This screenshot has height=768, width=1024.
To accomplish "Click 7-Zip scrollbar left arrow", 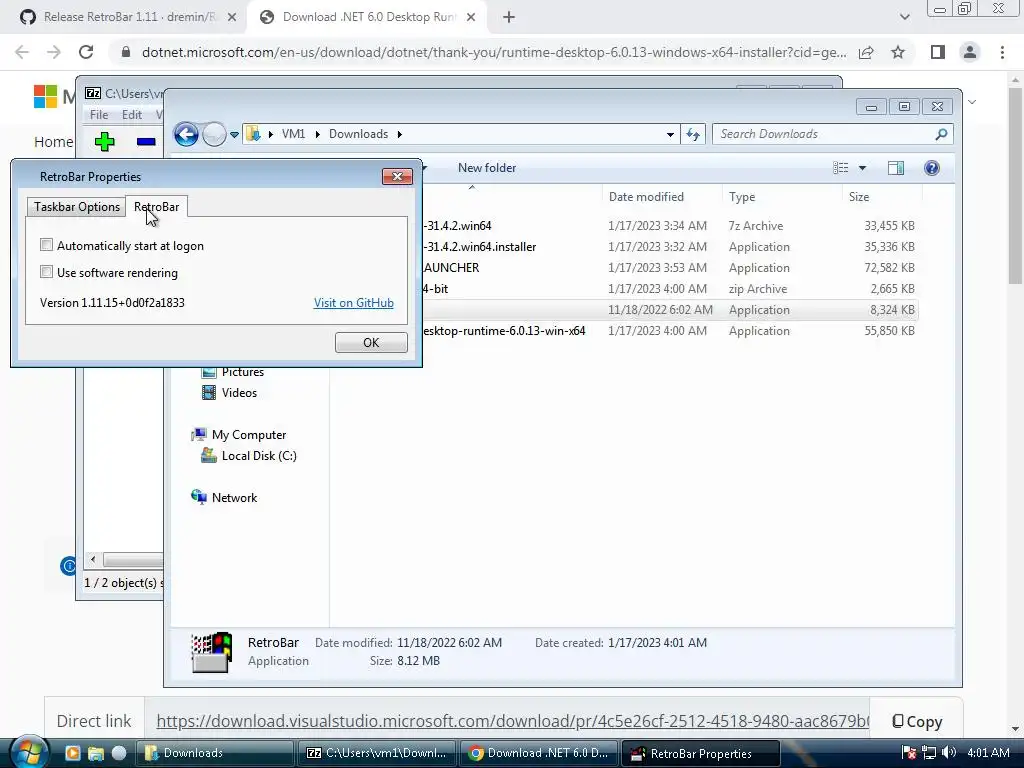I will (x=93, y=560).
